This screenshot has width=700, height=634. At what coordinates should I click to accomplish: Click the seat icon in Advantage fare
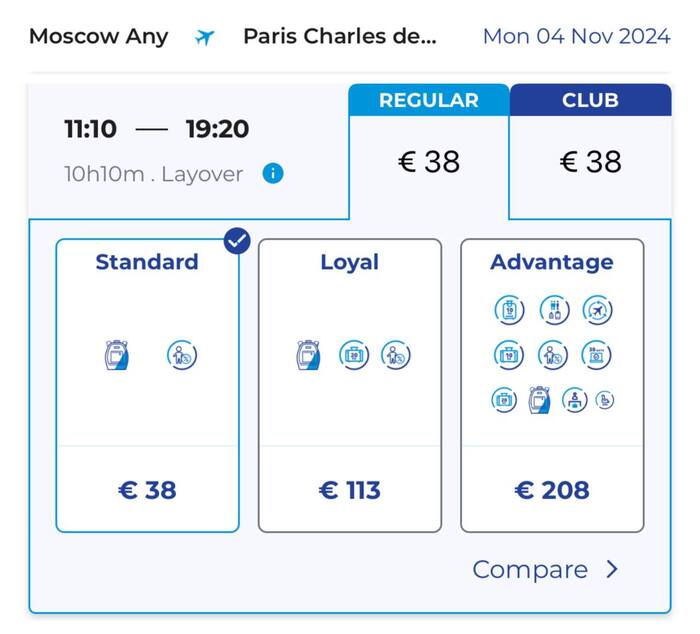(605, 400)
